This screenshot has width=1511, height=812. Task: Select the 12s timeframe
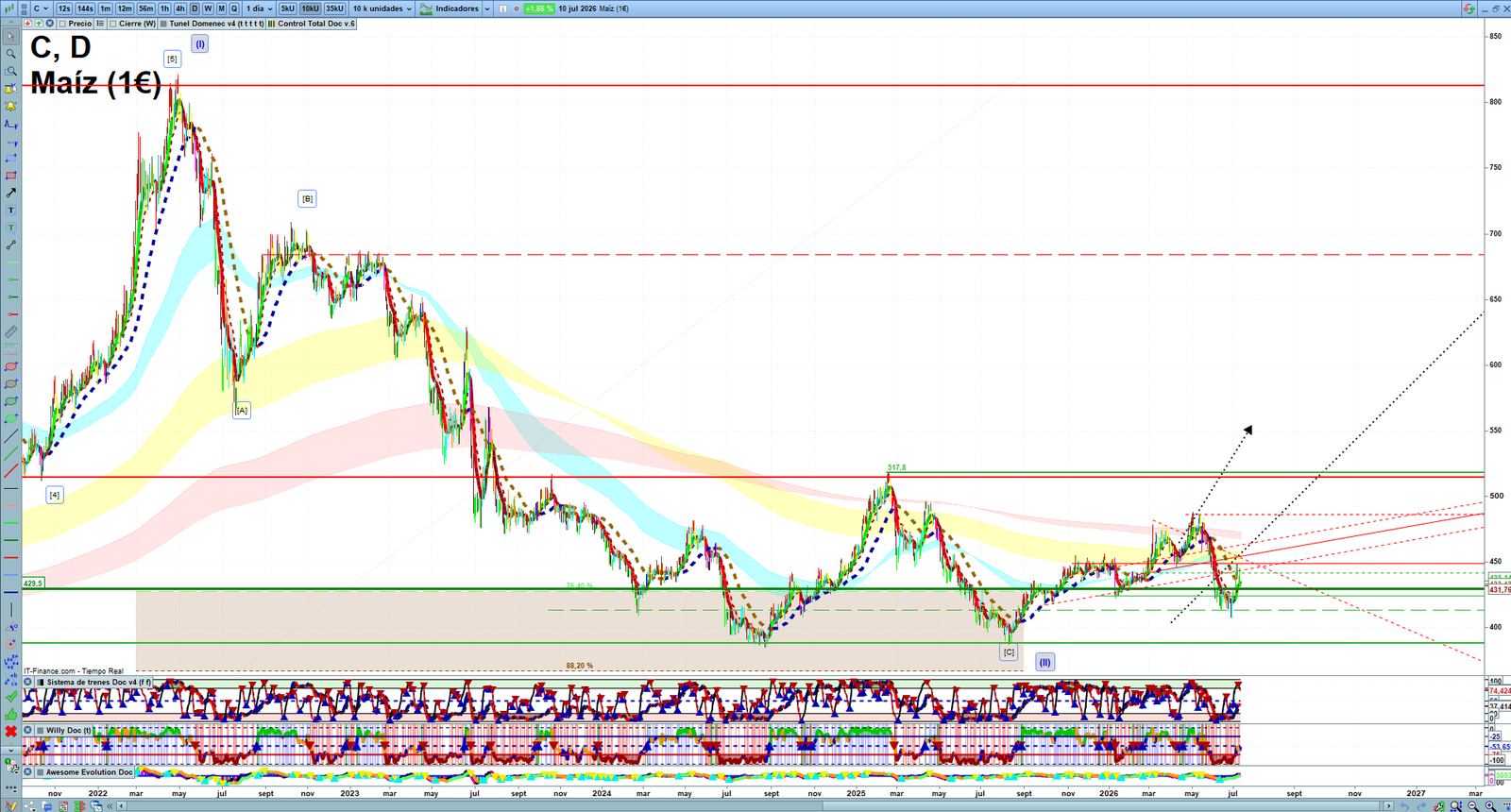[64, 8]
